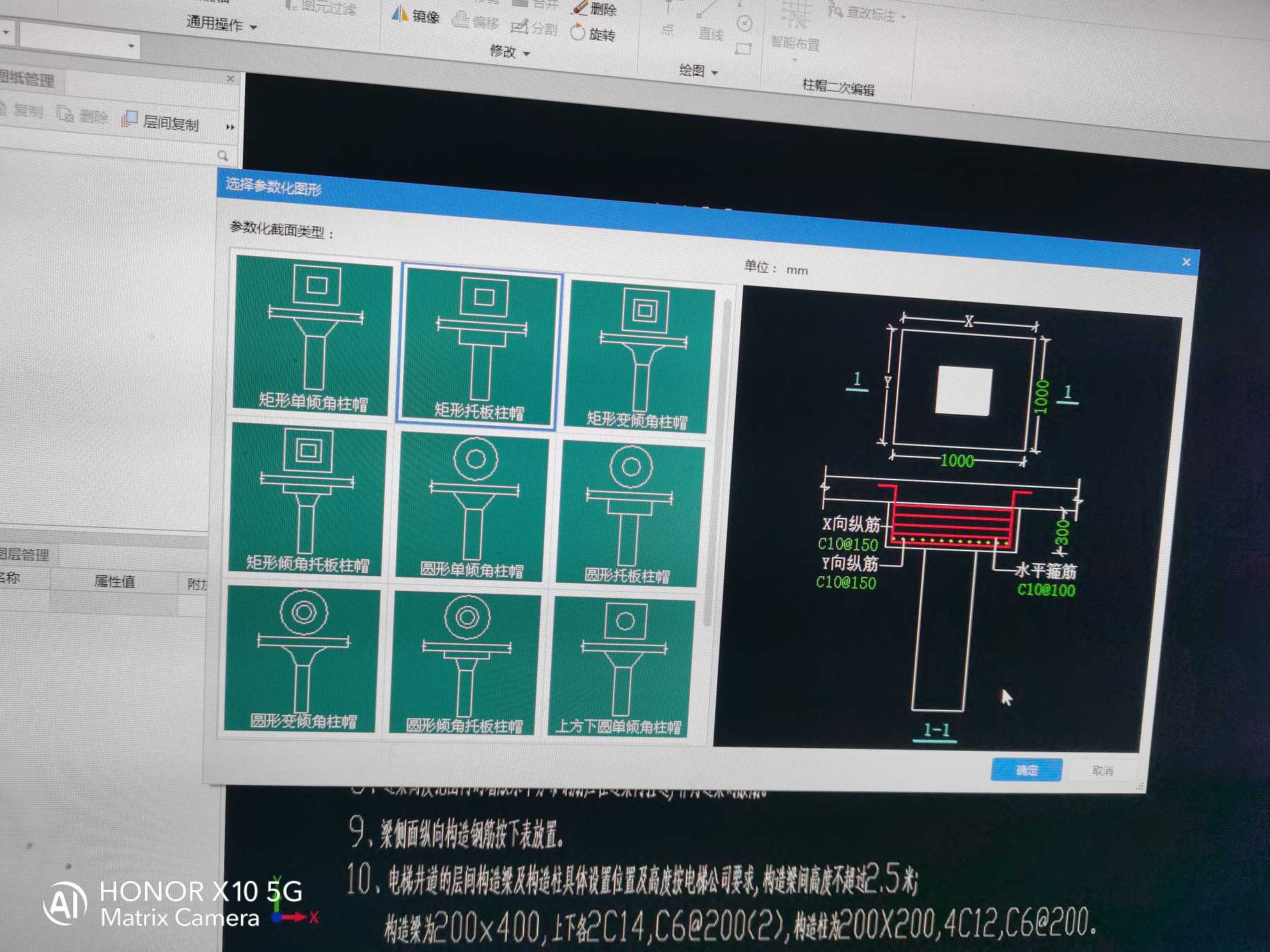Confirm with the 确定 button
This screenshot has height=952, width=1270.
pos(1026,770)
